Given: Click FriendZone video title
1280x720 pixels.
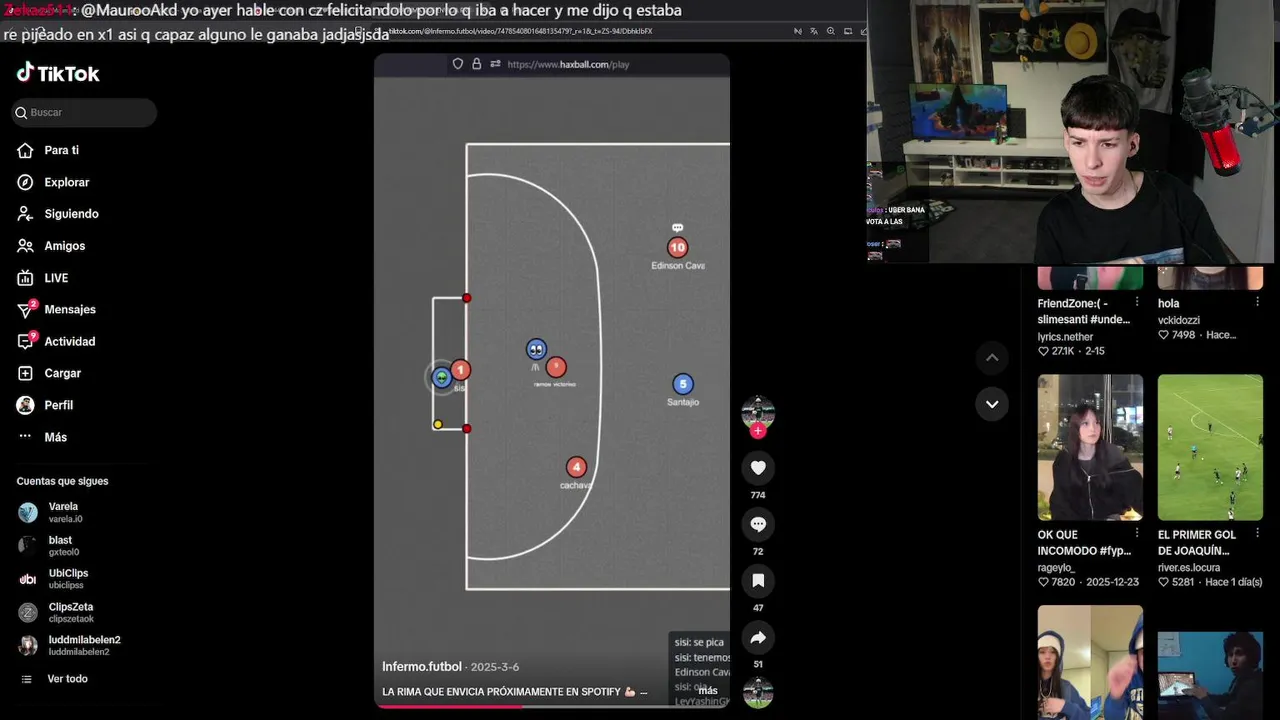Looking at the screenshot, I should (1083, 311).
